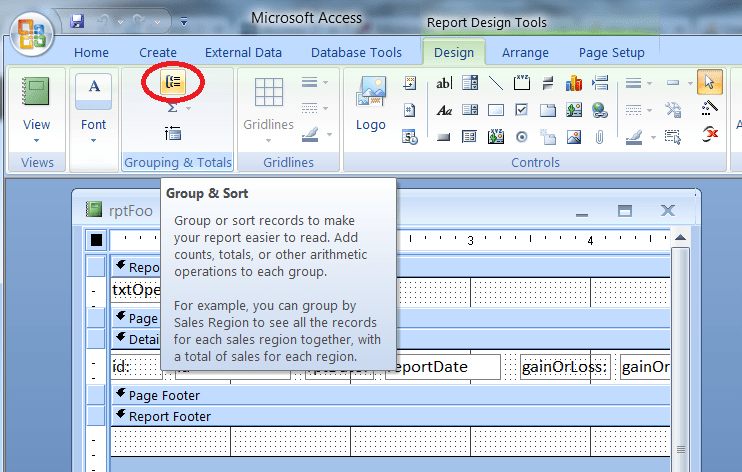Pick the Bound Object Frame control
This screenshot has height=472, width=742.
pyautogui.click(x=495, y=137)
